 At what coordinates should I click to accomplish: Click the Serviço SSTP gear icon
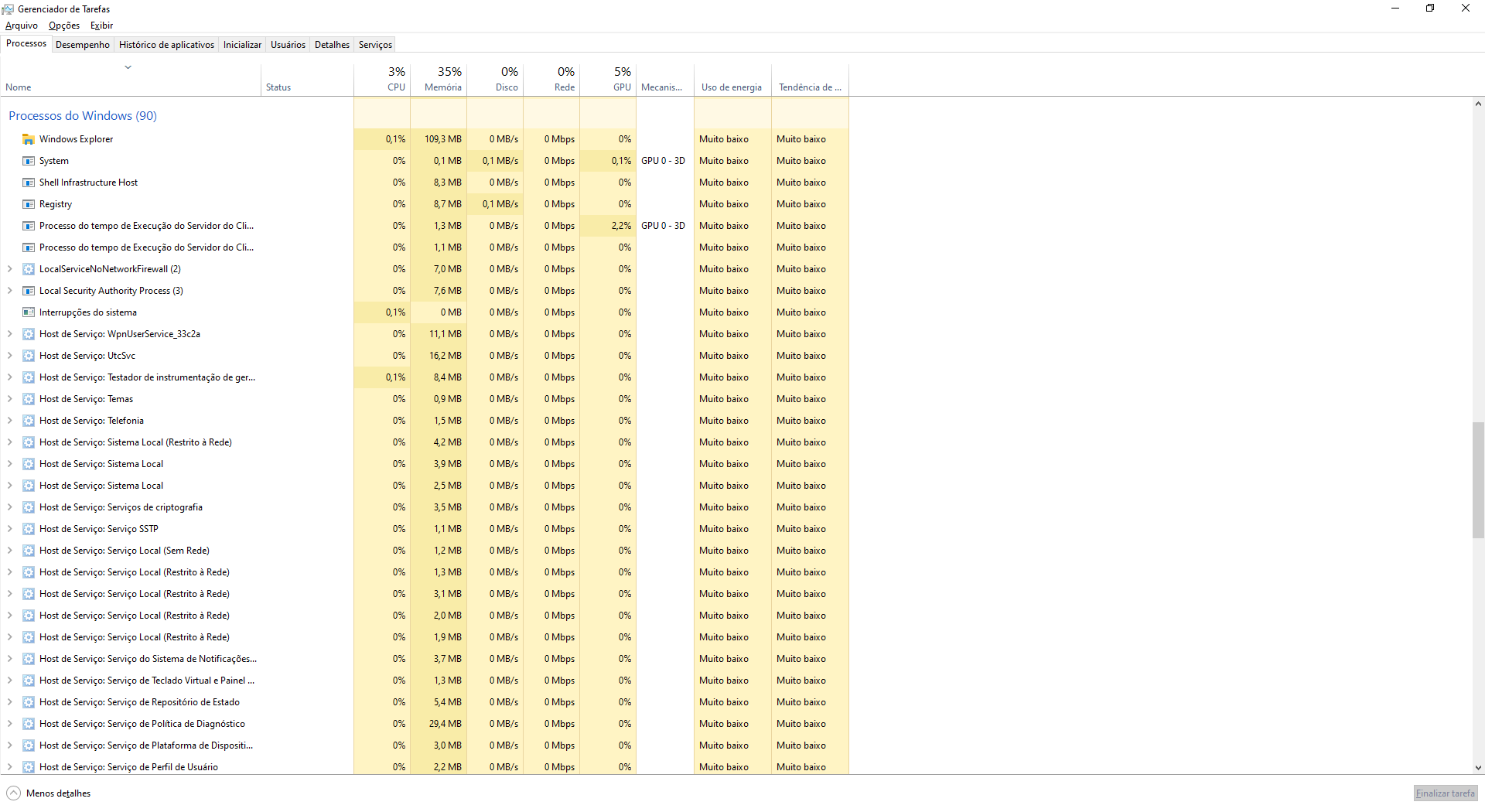(x=29, y=529)
